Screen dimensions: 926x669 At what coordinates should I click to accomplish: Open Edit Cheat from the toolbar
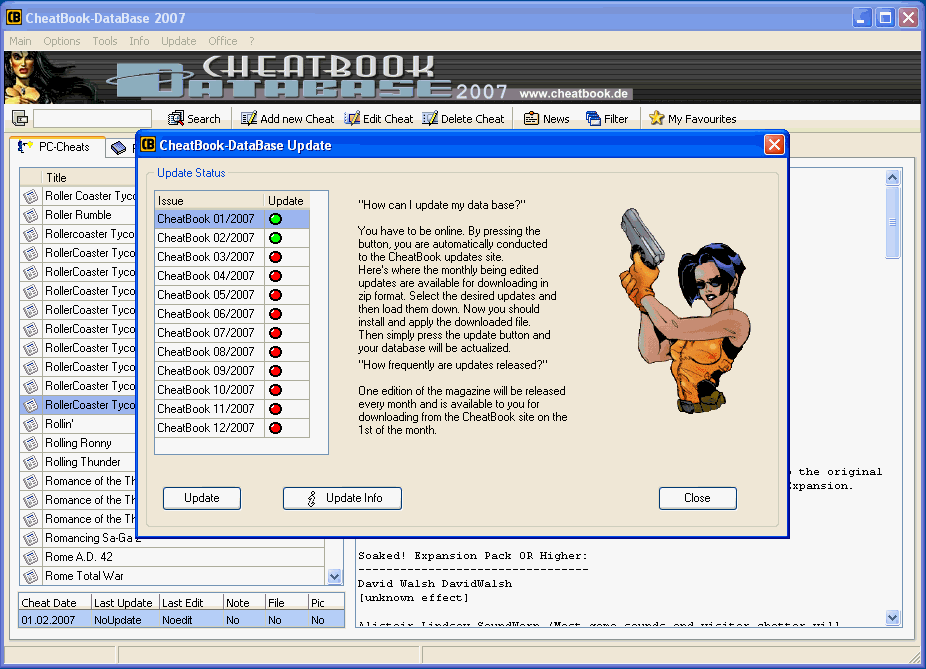[x=352, y=118]
